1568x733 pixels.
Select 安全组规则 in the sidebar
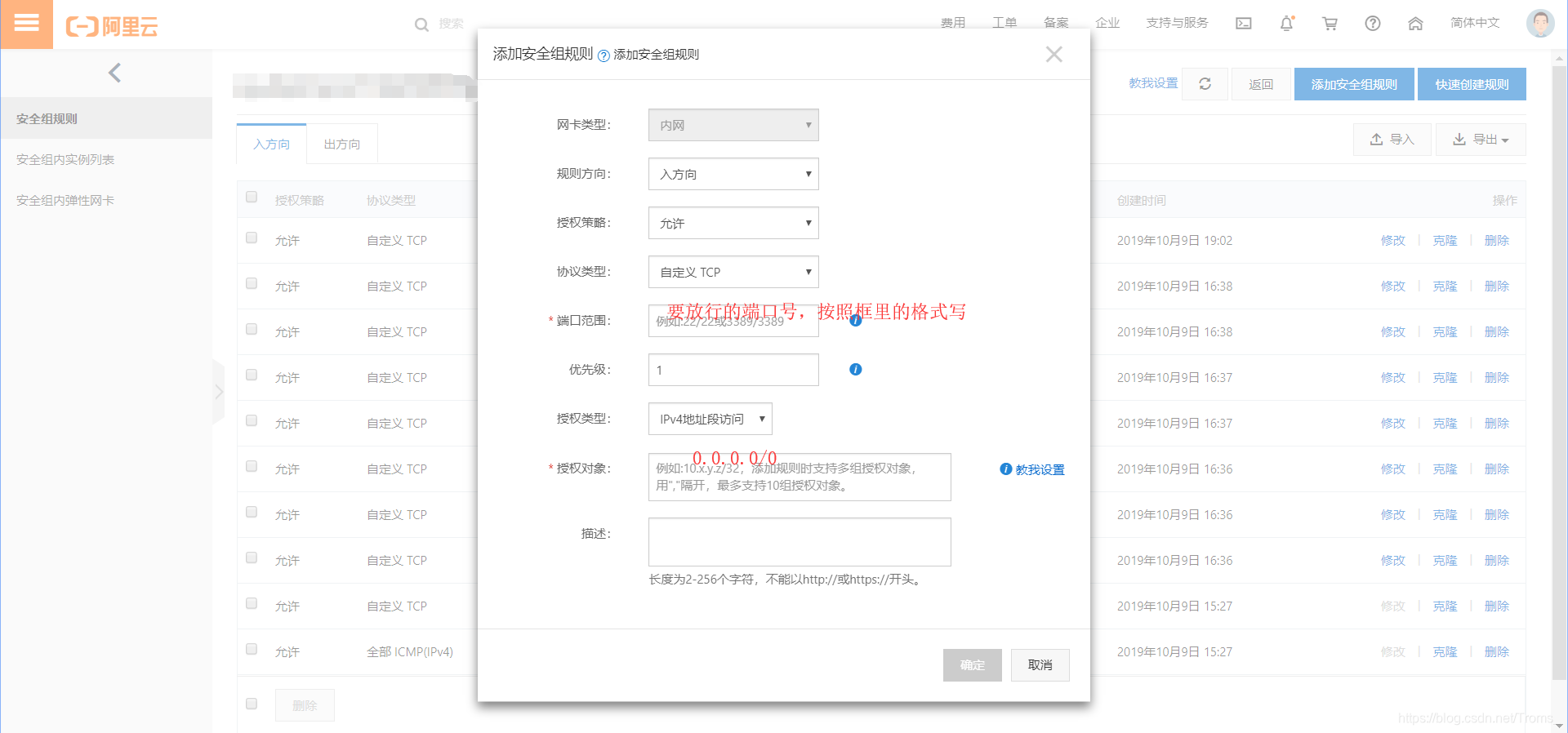pyautogui.click(x=106, y=118)
